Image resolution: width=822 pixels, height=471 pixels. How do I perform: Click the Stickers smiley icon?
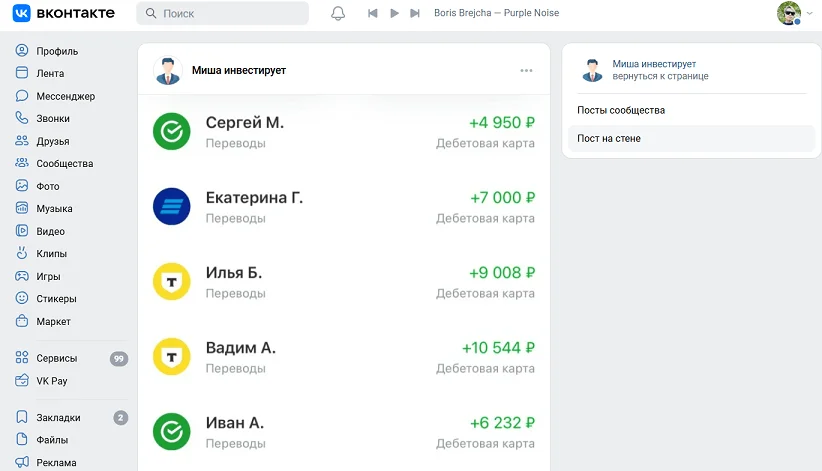pos(22,298)
